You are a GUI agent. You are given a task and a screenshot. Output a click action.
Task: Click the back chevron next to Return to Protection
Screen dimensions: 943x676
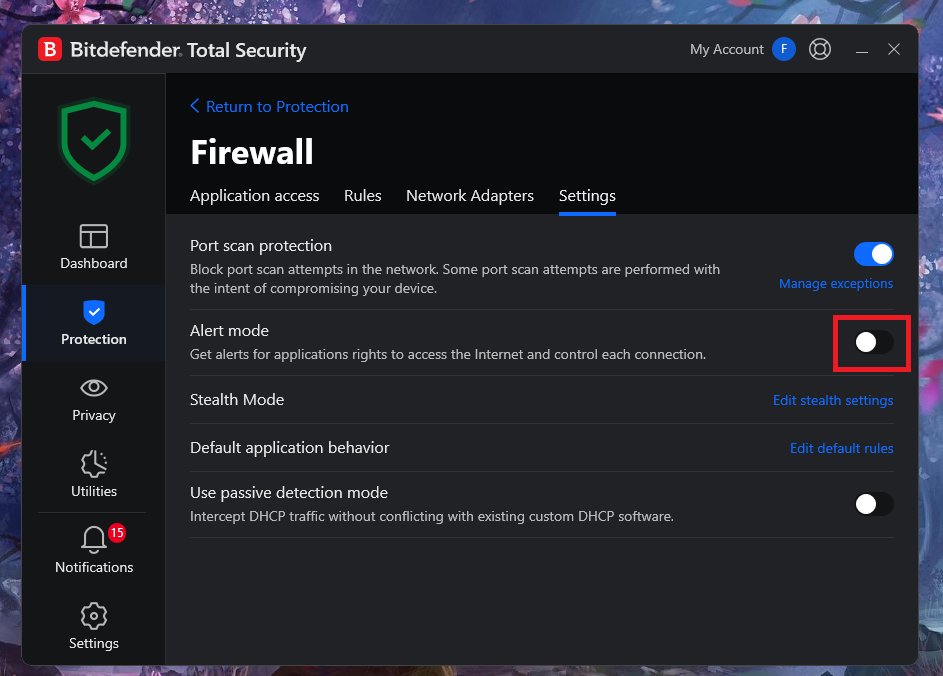pos(195,106)
